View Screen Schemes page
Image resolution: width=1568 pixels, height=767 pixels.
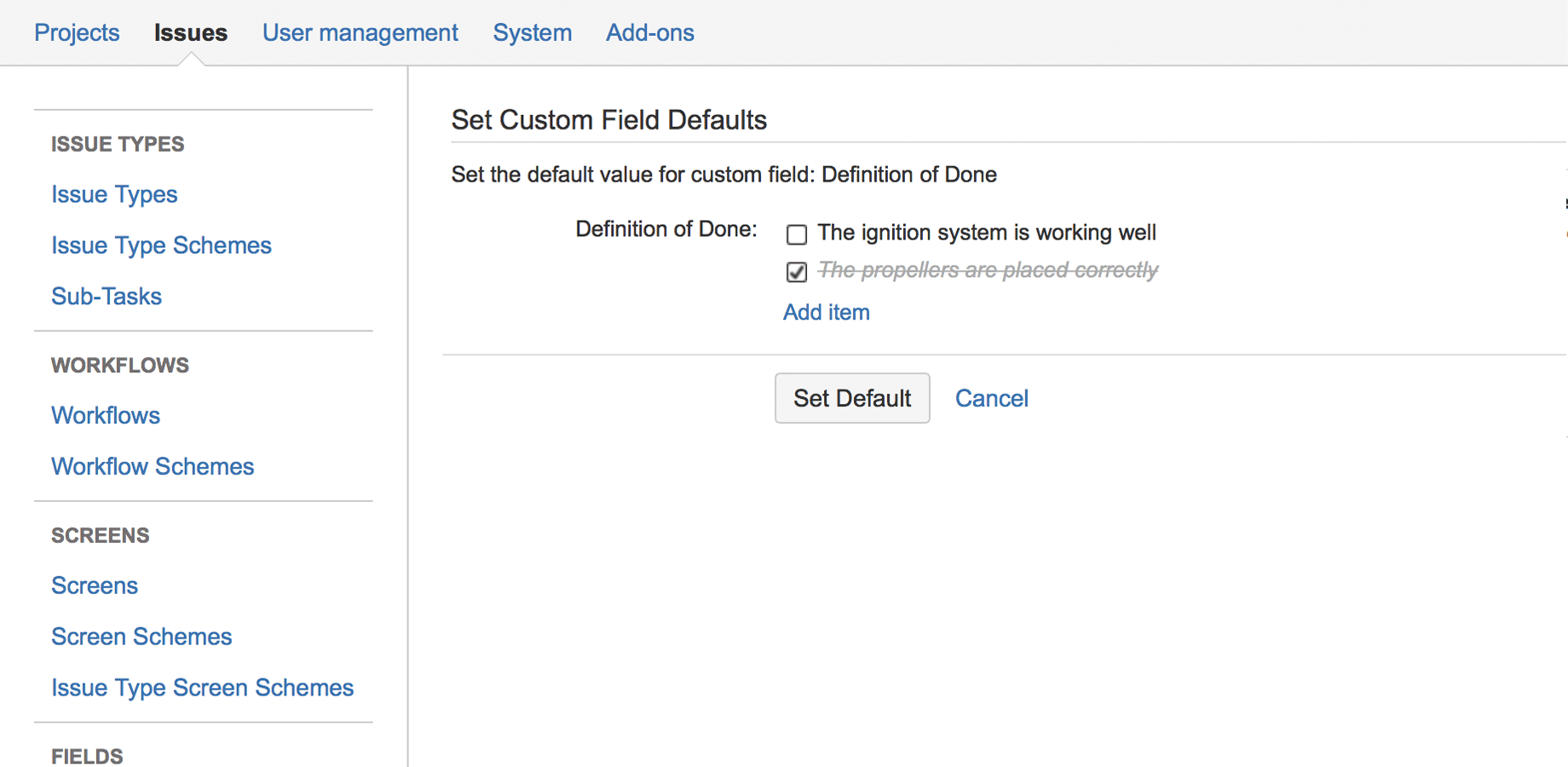click(141, 637)
